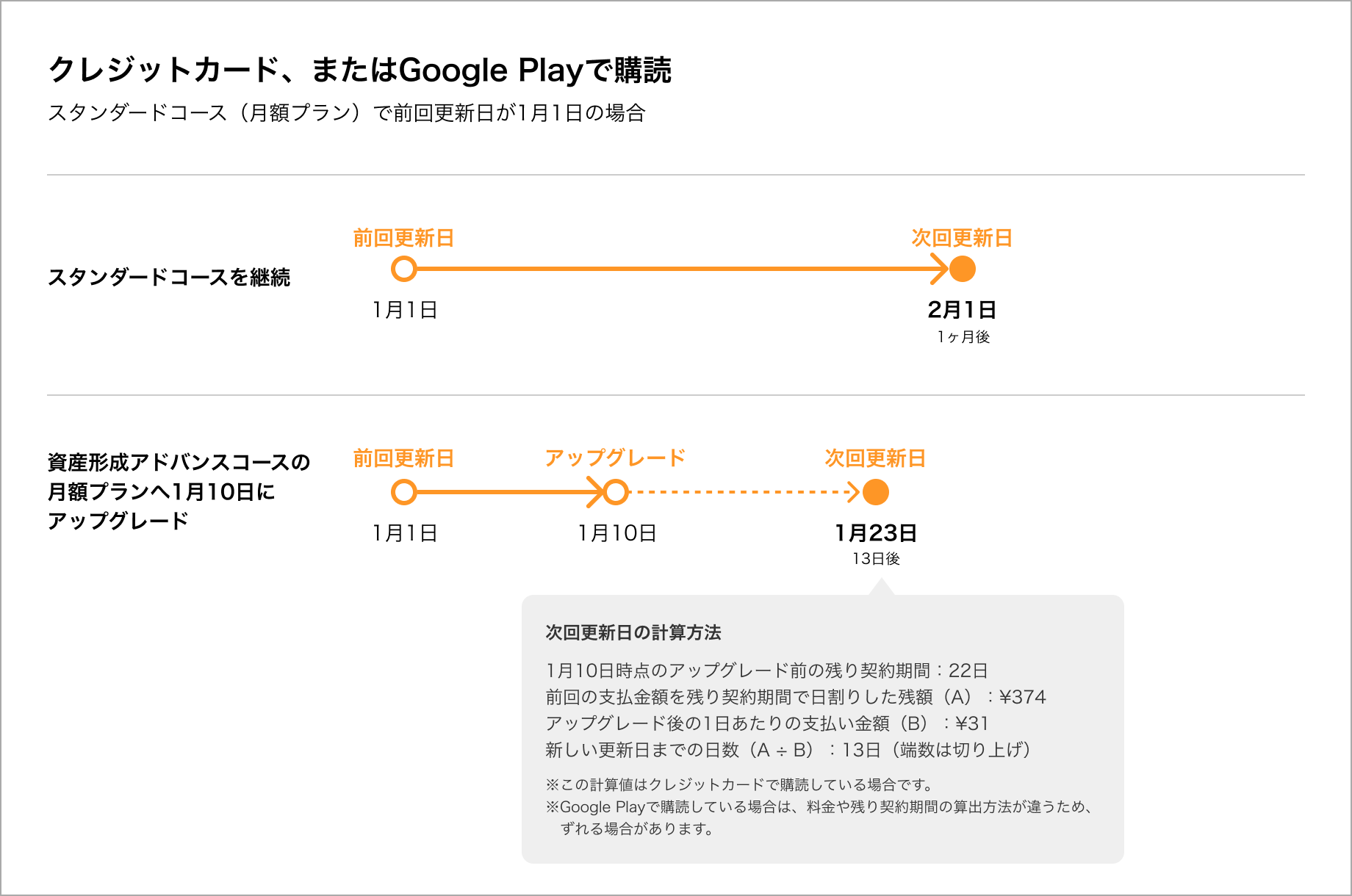Click the bold 2月1日 date
1352x896 pixels.
coord(962,310)
